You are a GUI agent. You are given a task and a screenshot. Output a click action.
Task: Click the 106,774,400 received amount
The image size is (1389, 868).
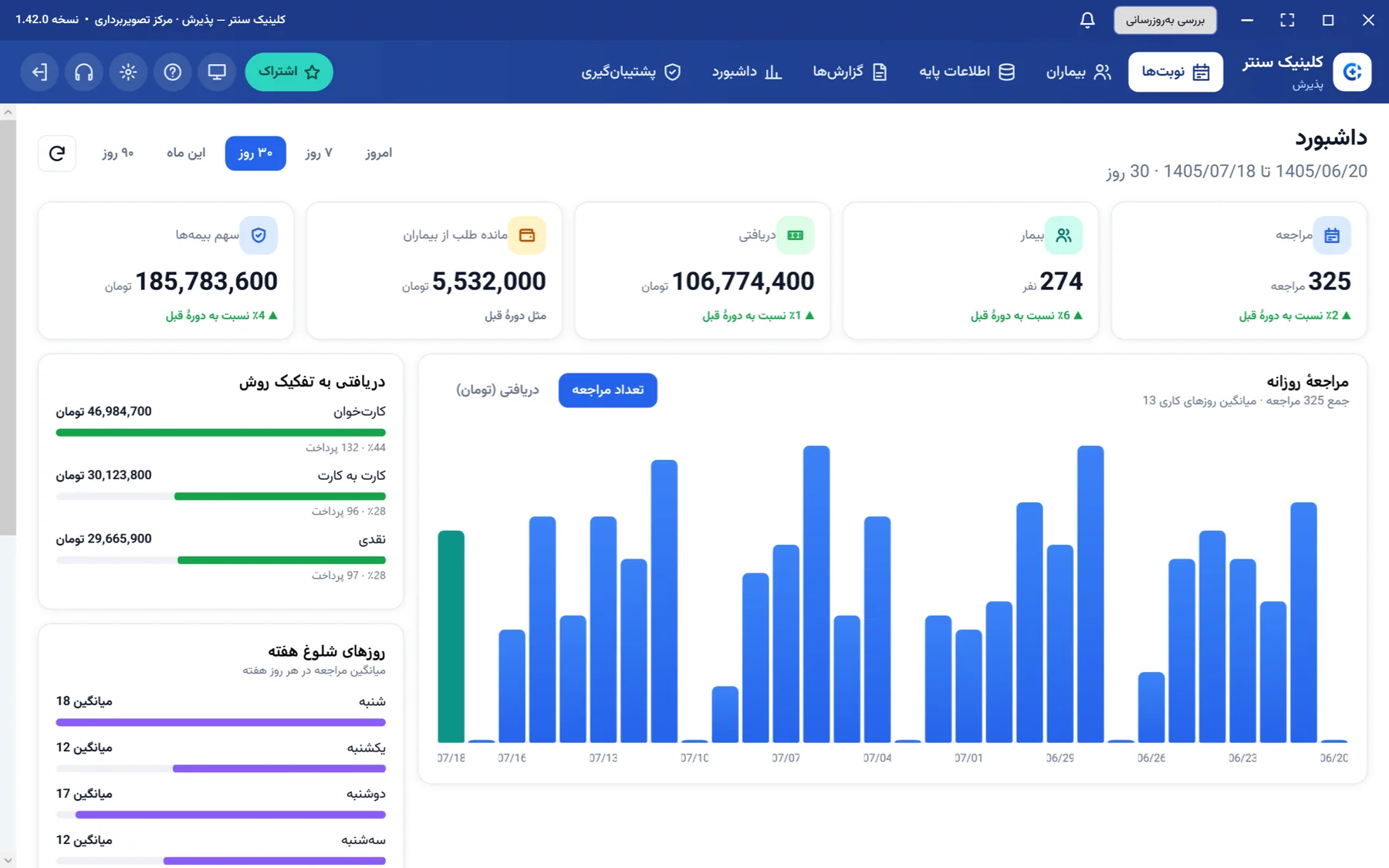(743, 282)
